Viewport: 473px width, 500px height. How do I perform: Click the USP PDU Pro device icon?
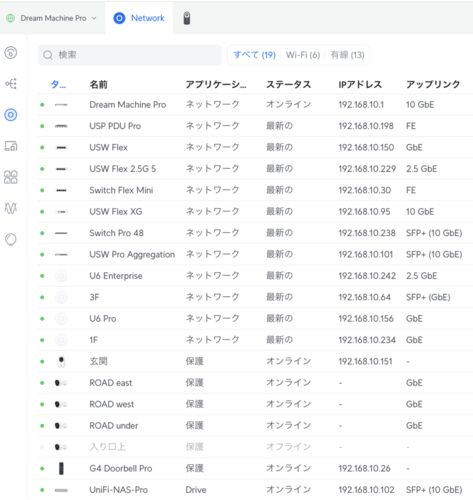[61, 126]
